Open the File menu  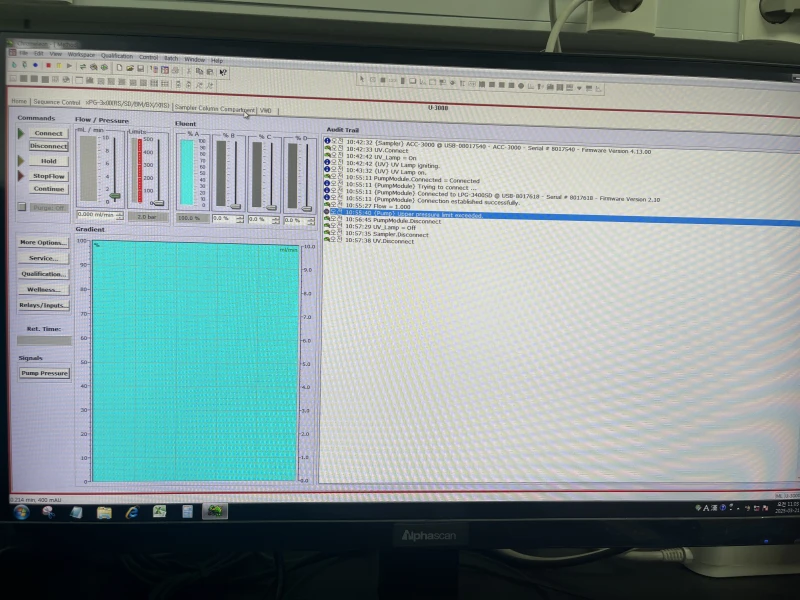point(23,53)
